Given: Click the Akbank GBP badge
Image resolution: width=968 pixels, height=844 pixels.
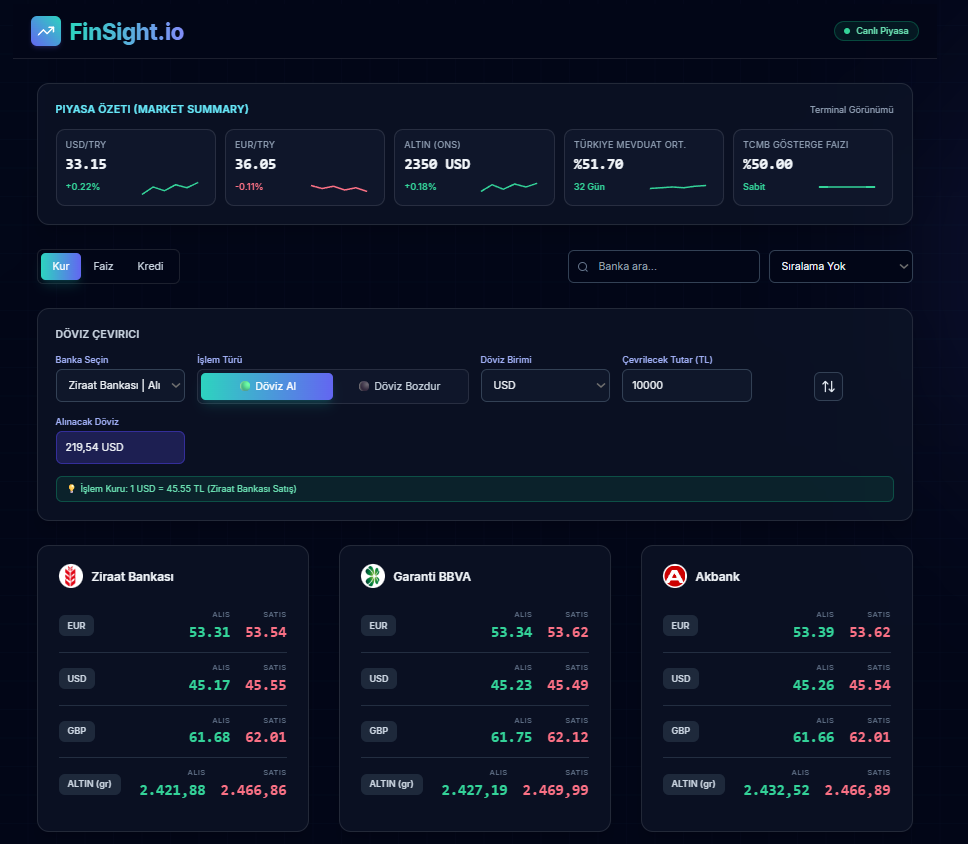Looking at the screenshot, I should click(680, 730).
